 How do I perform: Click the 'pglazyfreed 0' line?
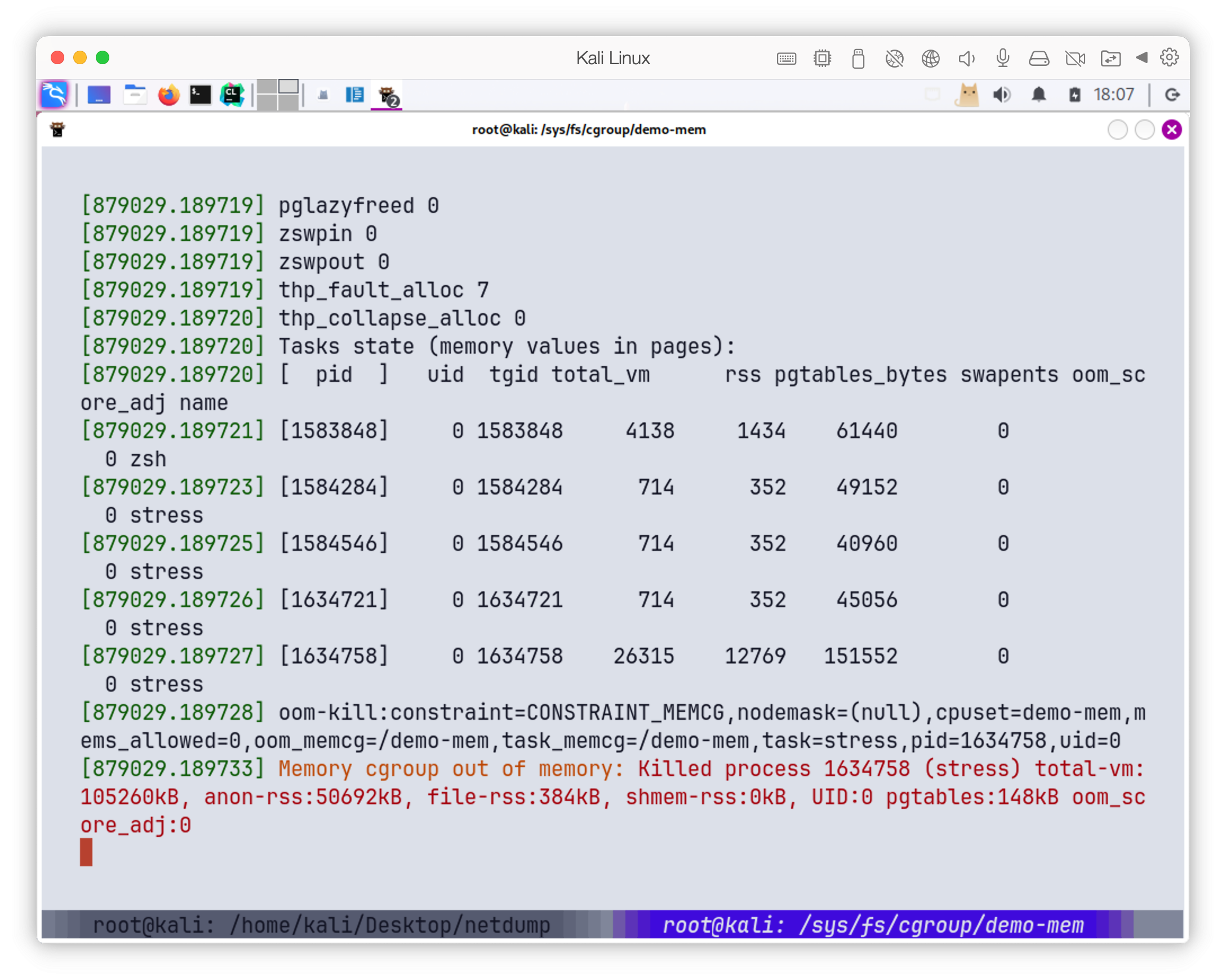[x=359, y=206]
